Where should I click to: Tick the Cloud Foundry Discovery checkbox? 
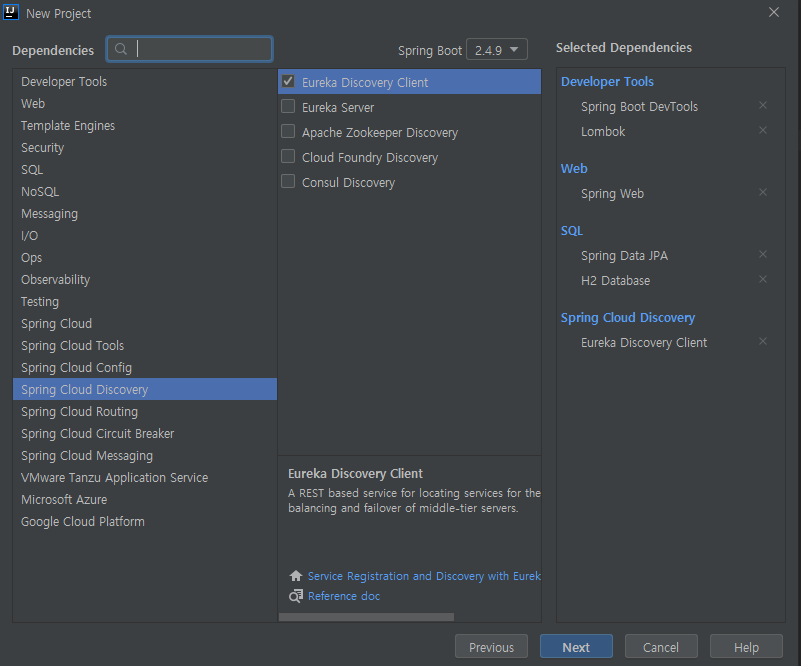tap(288, 156)
